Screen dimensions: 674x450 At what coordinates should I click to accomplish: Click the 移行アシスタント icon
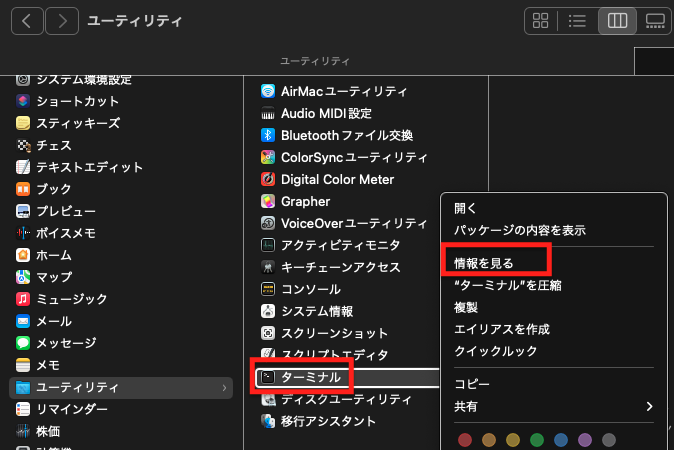tap(268, 421)
